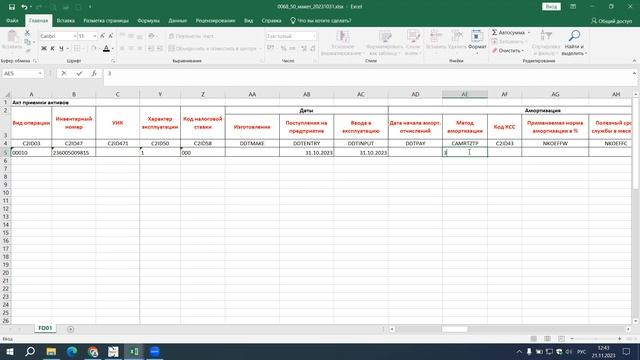This screenshot has width=640, height=360.
Task: Select column header AB
Action: (307, 94)
